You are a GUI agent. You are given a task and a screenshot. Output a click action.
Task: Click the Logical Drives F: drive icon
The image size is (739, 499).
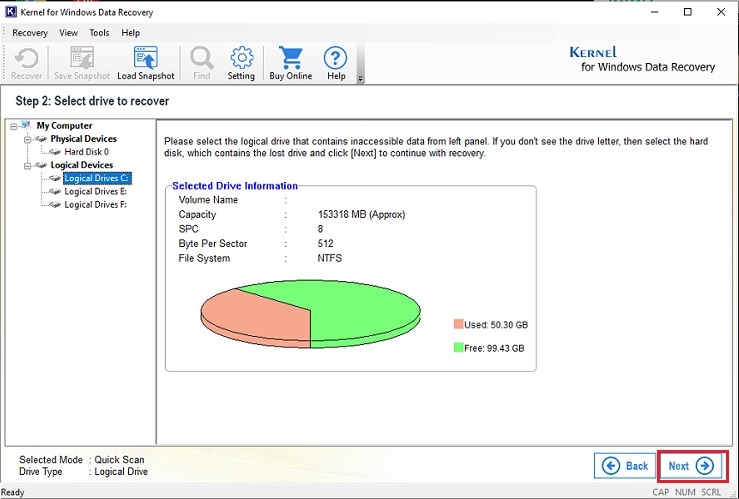[55, 205]
